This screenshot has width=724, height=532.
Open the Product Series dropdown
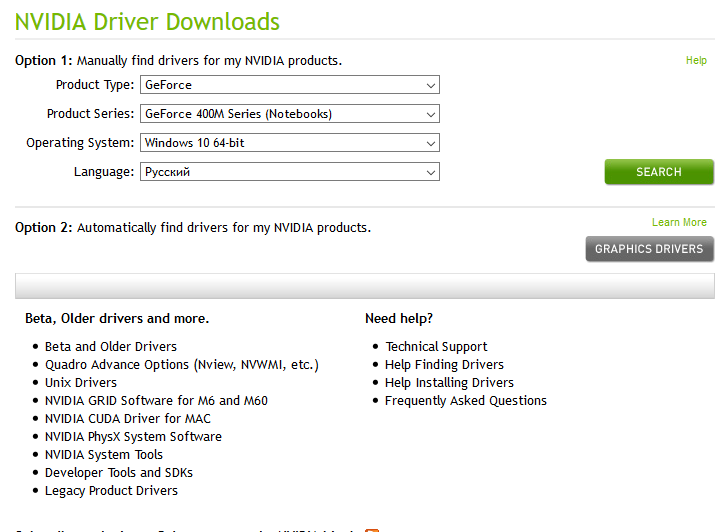[290, 114]
